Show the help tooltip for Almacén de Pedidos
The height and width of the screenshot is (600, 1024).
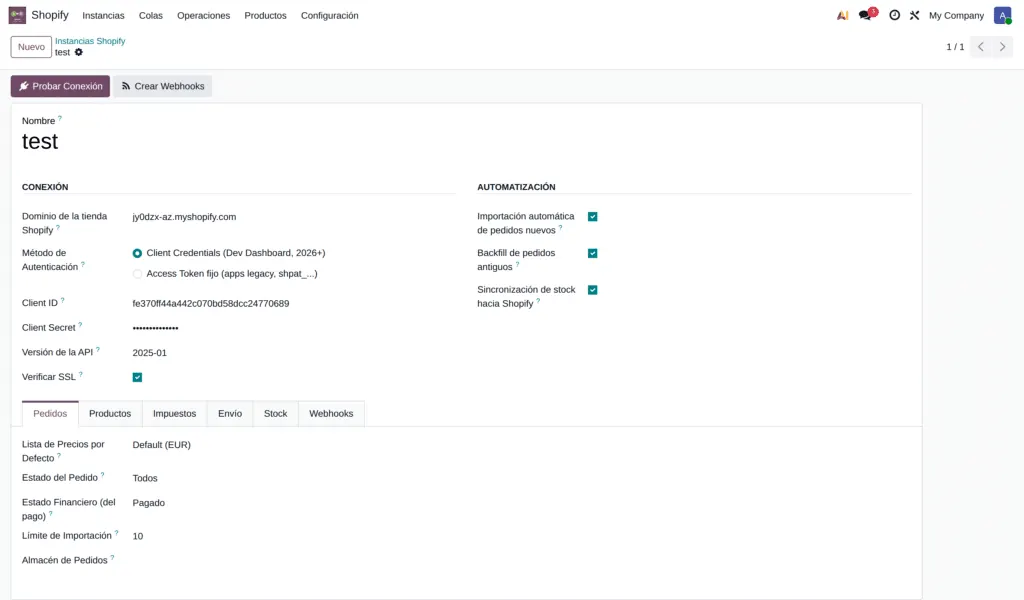pos(112,558)
